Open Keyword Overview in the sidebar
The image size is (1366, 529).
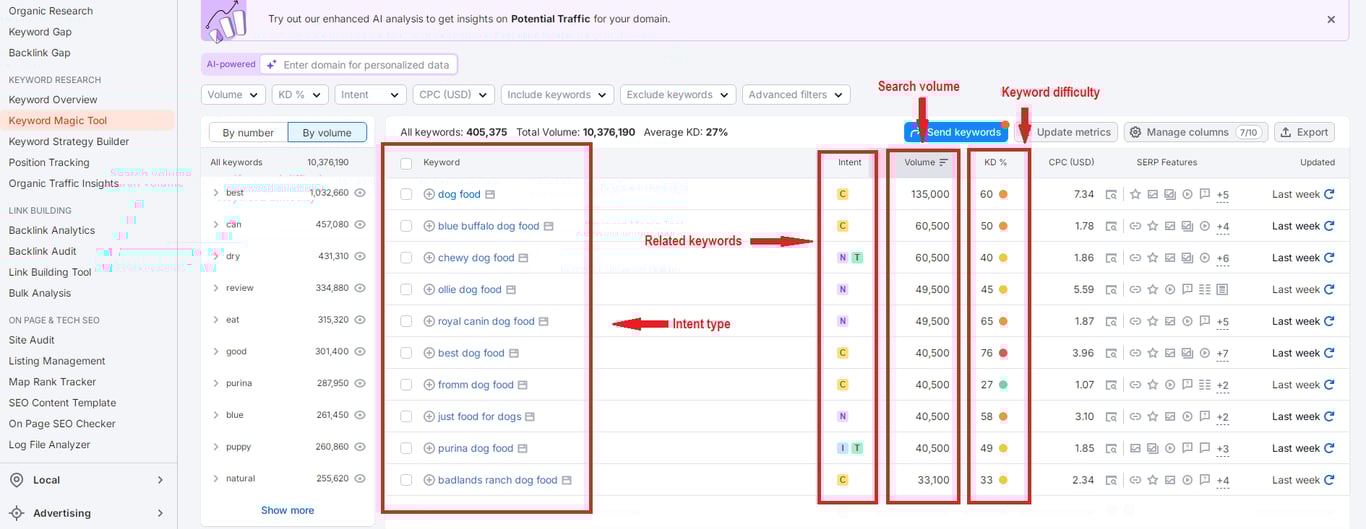53,100
